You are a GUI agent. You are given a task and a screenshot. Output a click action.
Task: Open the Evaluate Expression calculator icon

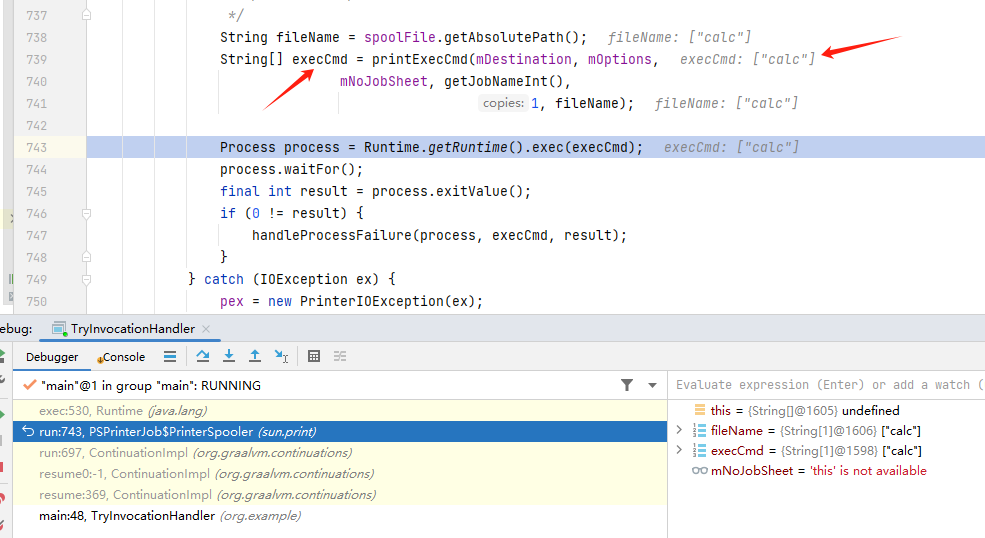(x=314, y=356)
